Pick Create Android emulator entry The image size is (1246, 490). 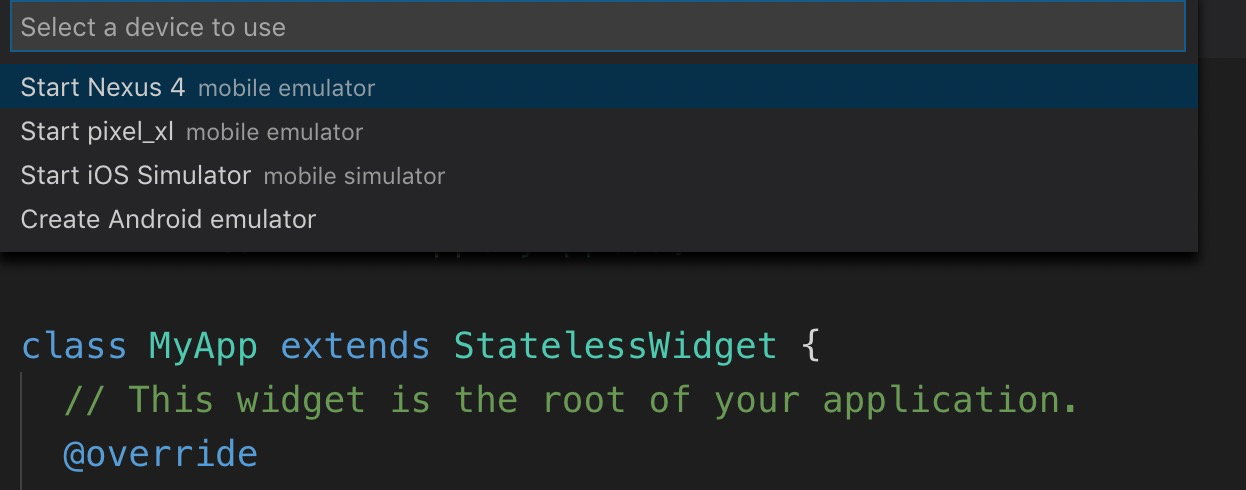168,219
